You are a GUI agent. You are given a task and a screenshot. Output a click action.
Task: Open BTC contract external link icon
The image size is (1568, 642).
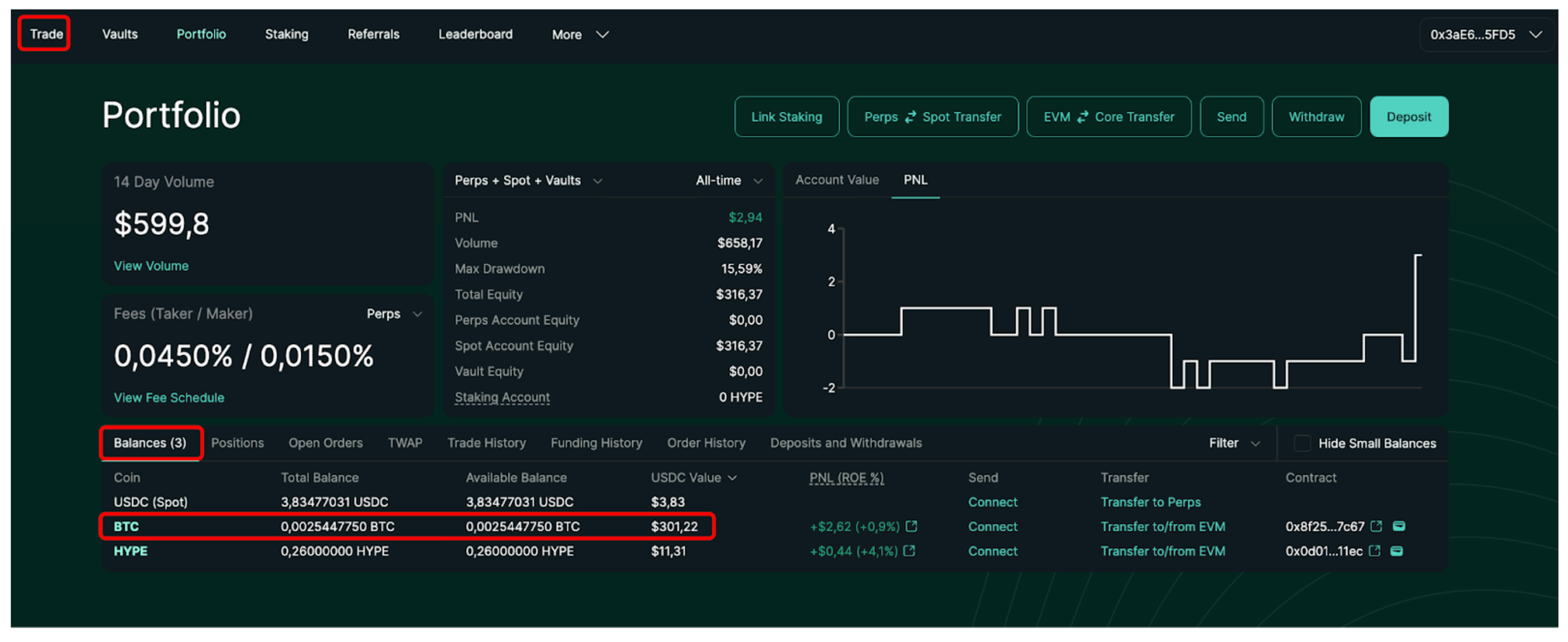[1376, 527]
